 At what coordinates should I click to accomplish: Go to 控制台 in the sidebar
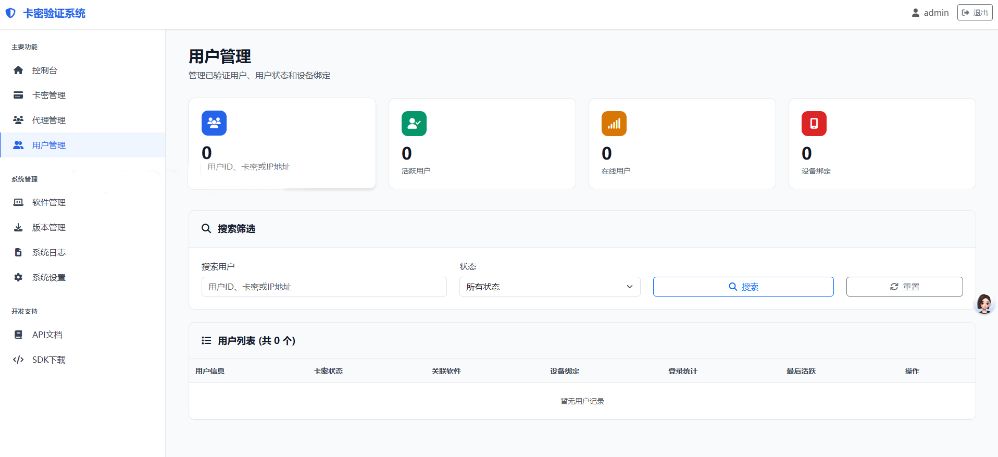coord(45,71)
